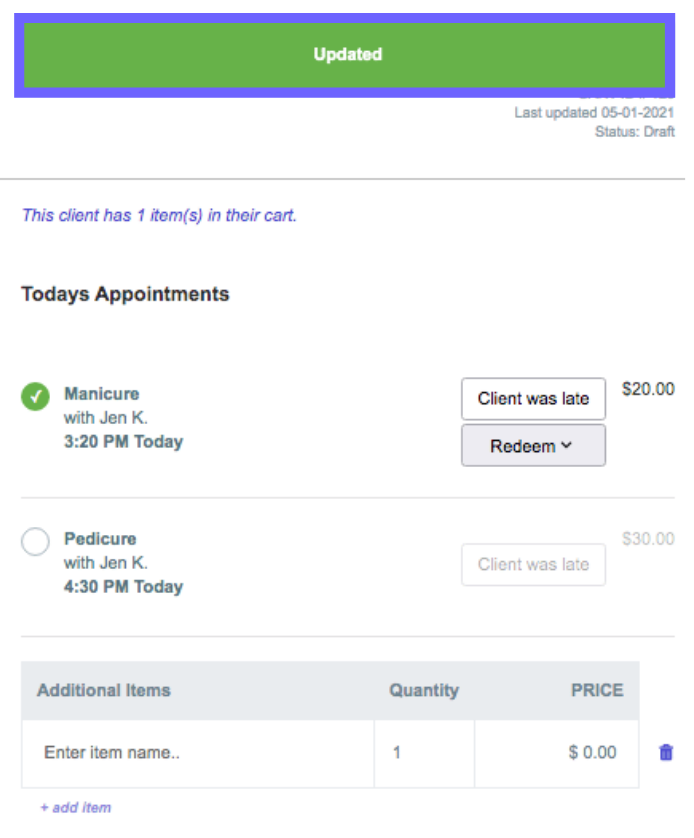
Task: Edit the $ 0.00 price field
Action: [x=557, y=753]
